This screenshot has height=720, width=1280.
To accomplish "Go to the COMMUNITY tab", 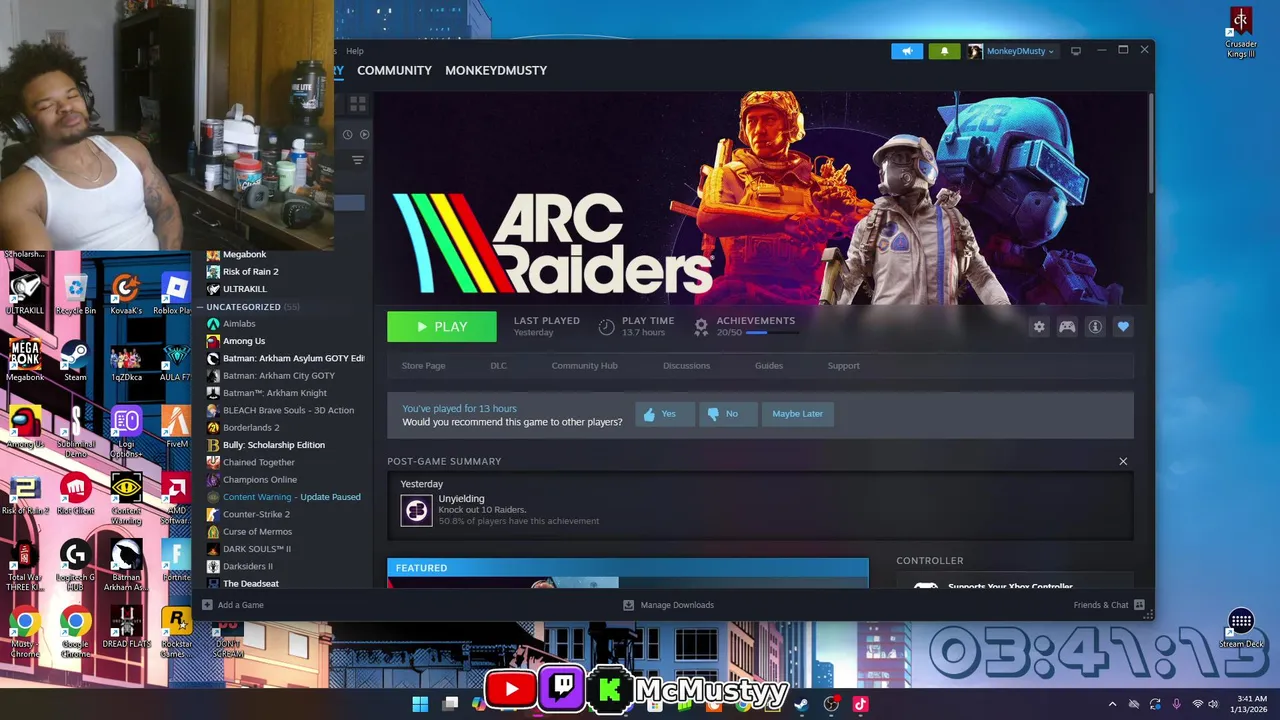I will (x=394, y=70).
